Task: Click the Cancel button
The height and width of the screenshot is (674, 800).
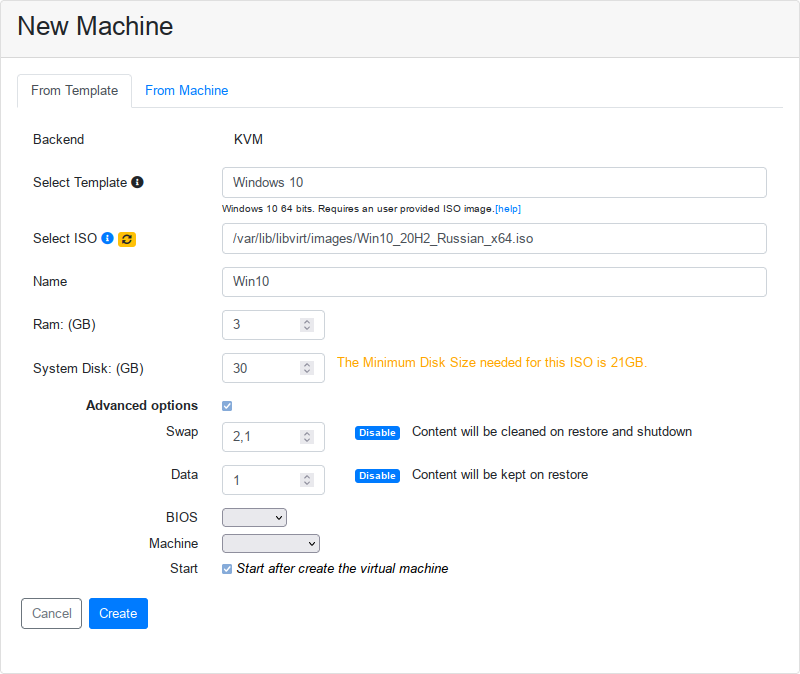Action: 52,613
